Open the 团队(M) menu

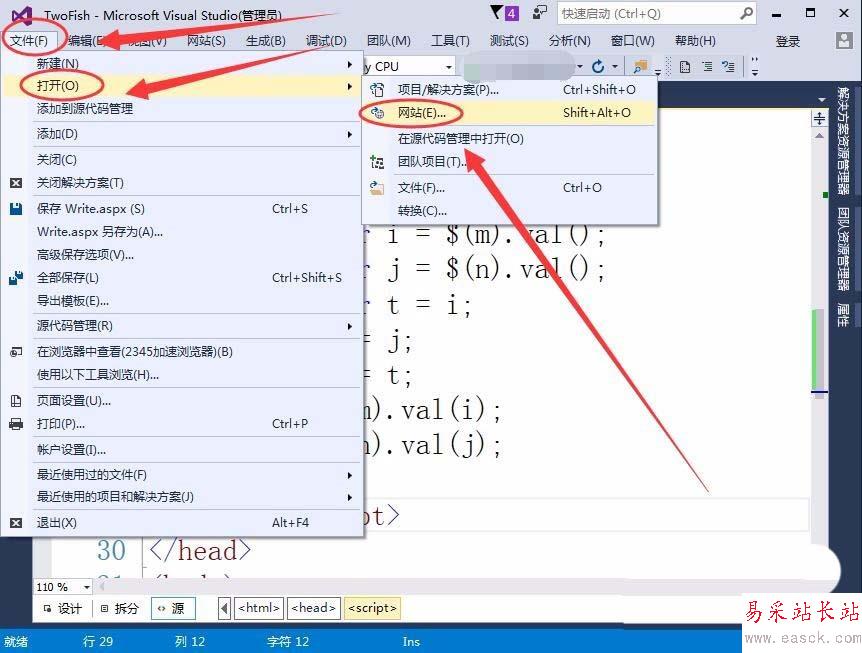tap(389, 41)
